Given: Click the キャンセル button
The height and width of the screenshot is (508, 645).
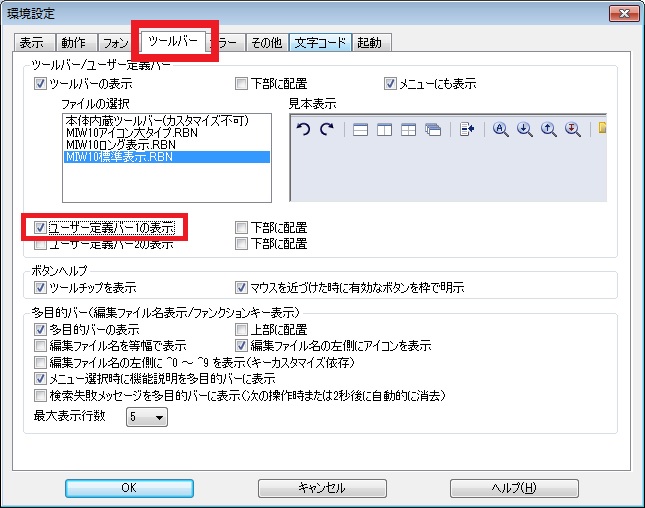Looking at the screenshot, I should click(321, 488).
